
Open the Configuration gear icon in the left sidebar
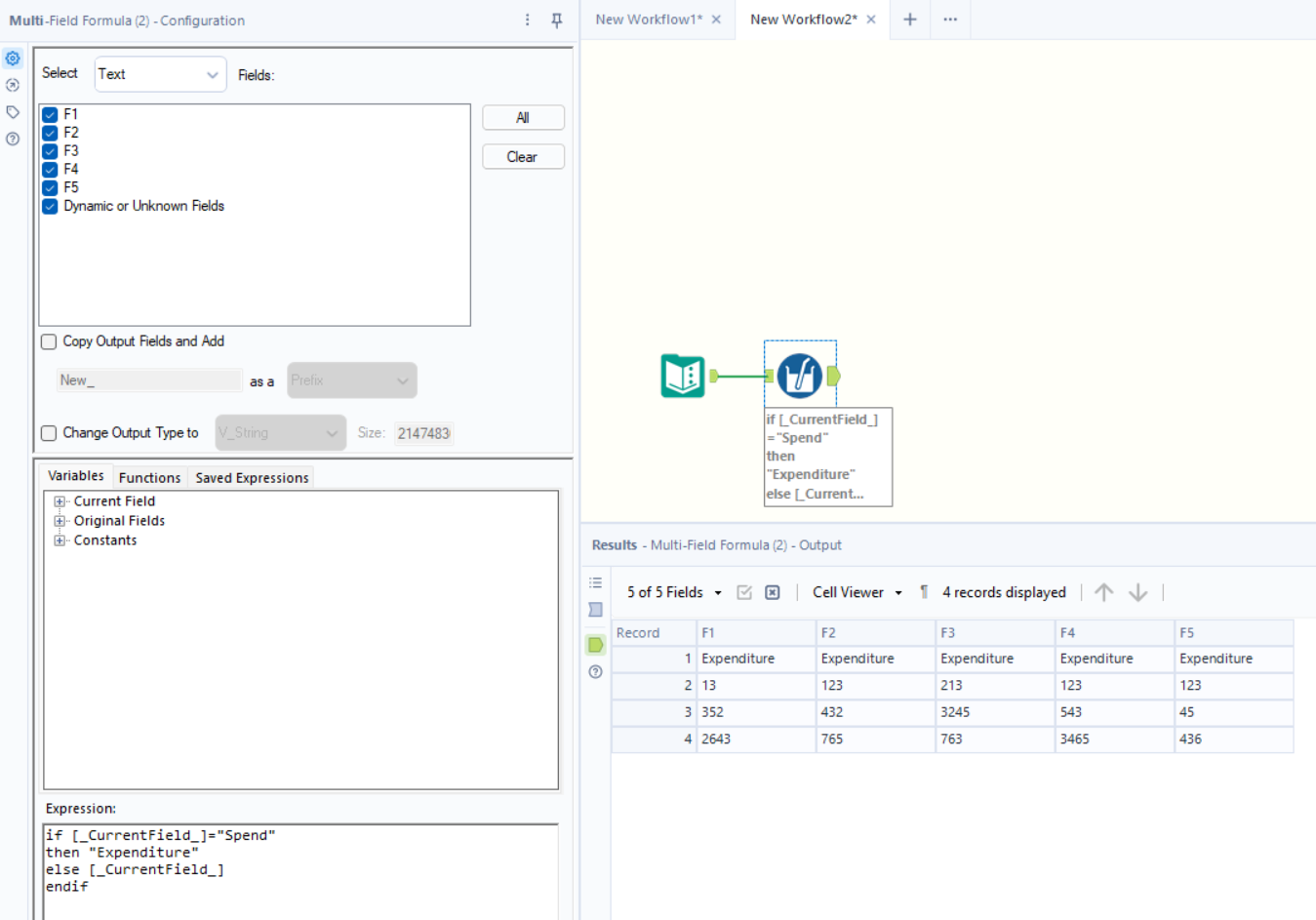[13, 58]
